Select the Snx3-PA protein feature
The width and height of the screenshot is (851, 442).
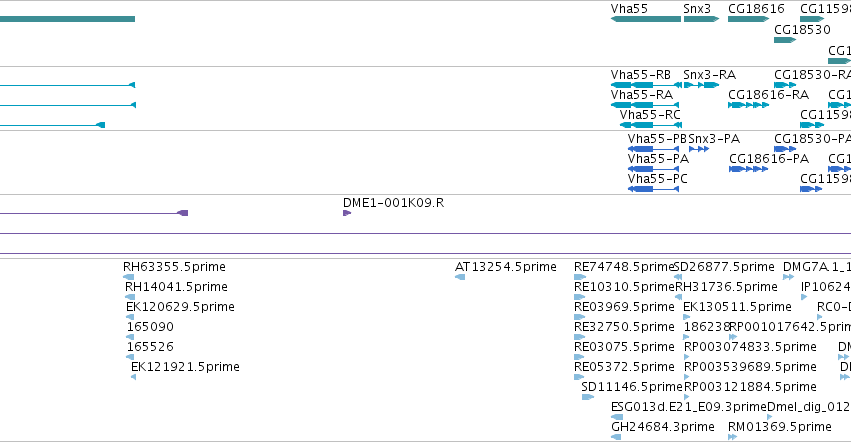point(699,149)
